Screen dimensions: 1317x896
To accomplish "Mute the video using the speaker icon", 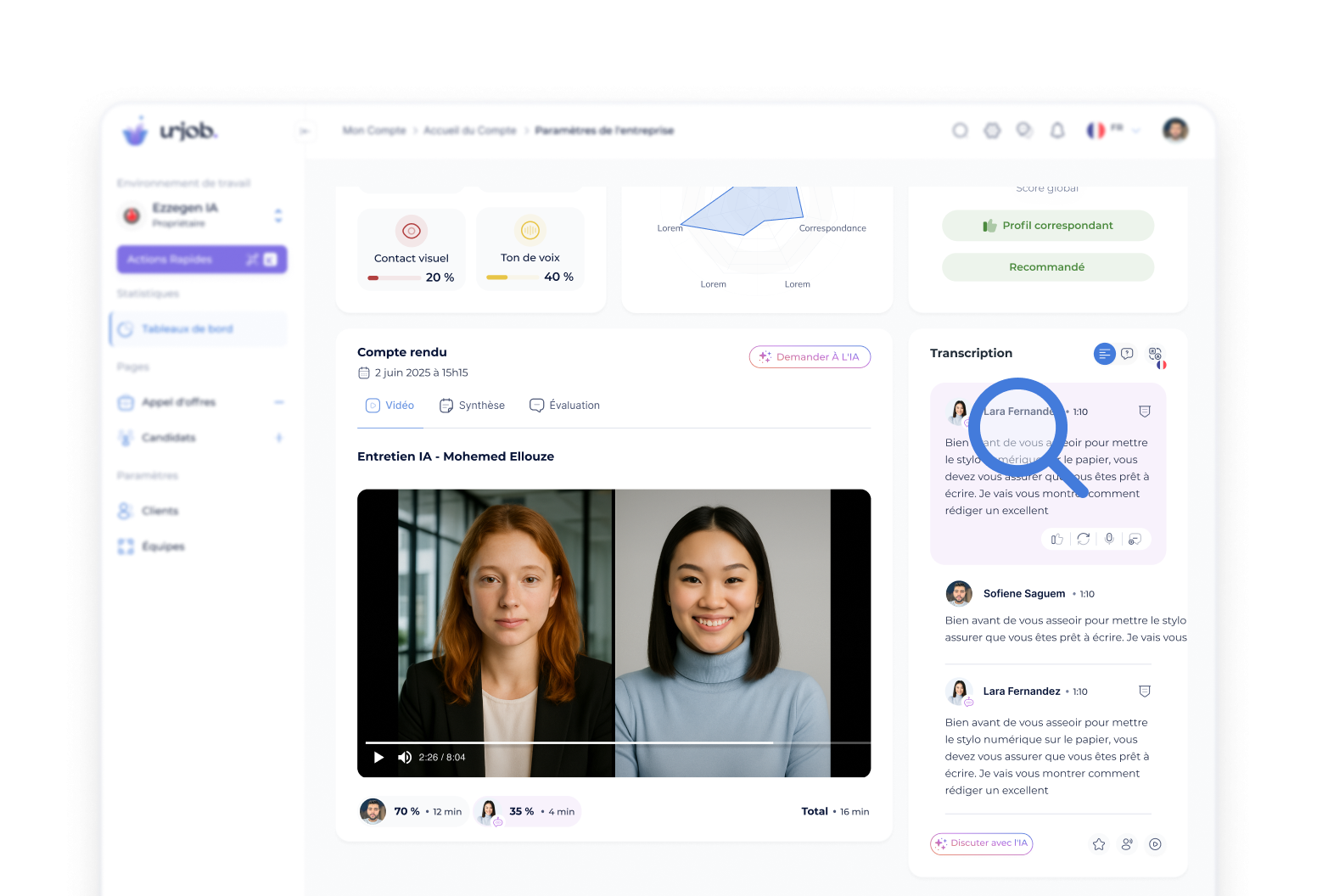I will (x=405, y=758).
